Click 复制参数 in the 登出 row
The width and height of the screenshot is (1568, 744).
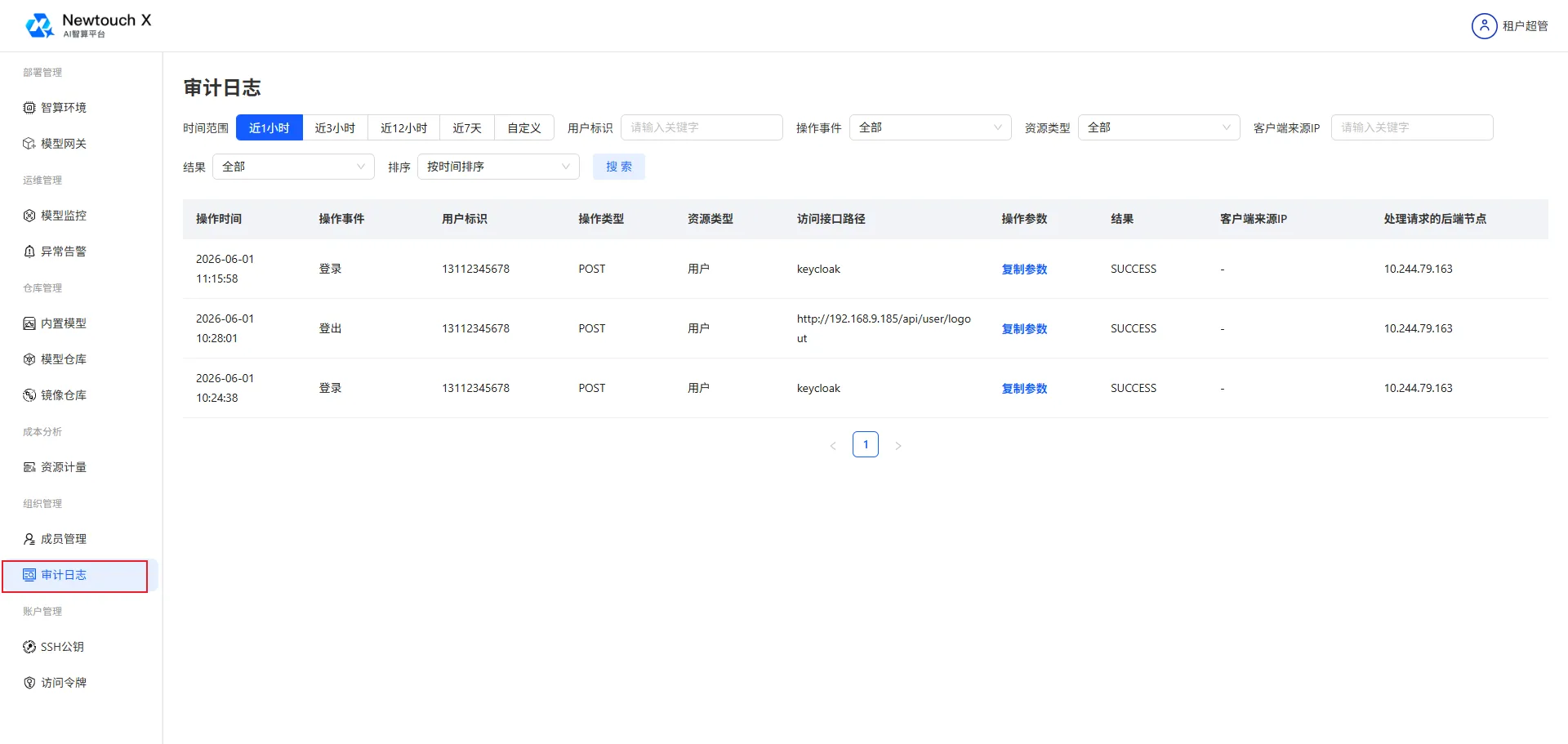(x=1024, y=328)
